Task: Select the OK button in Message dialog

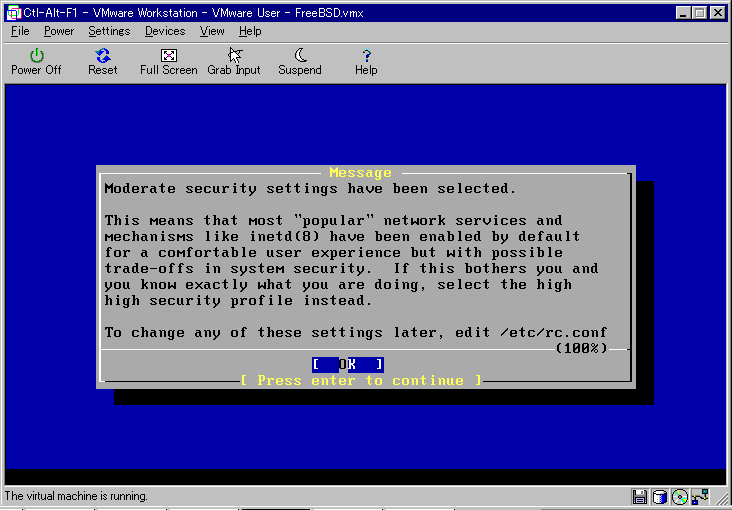Action: click(x=348, y=364)
